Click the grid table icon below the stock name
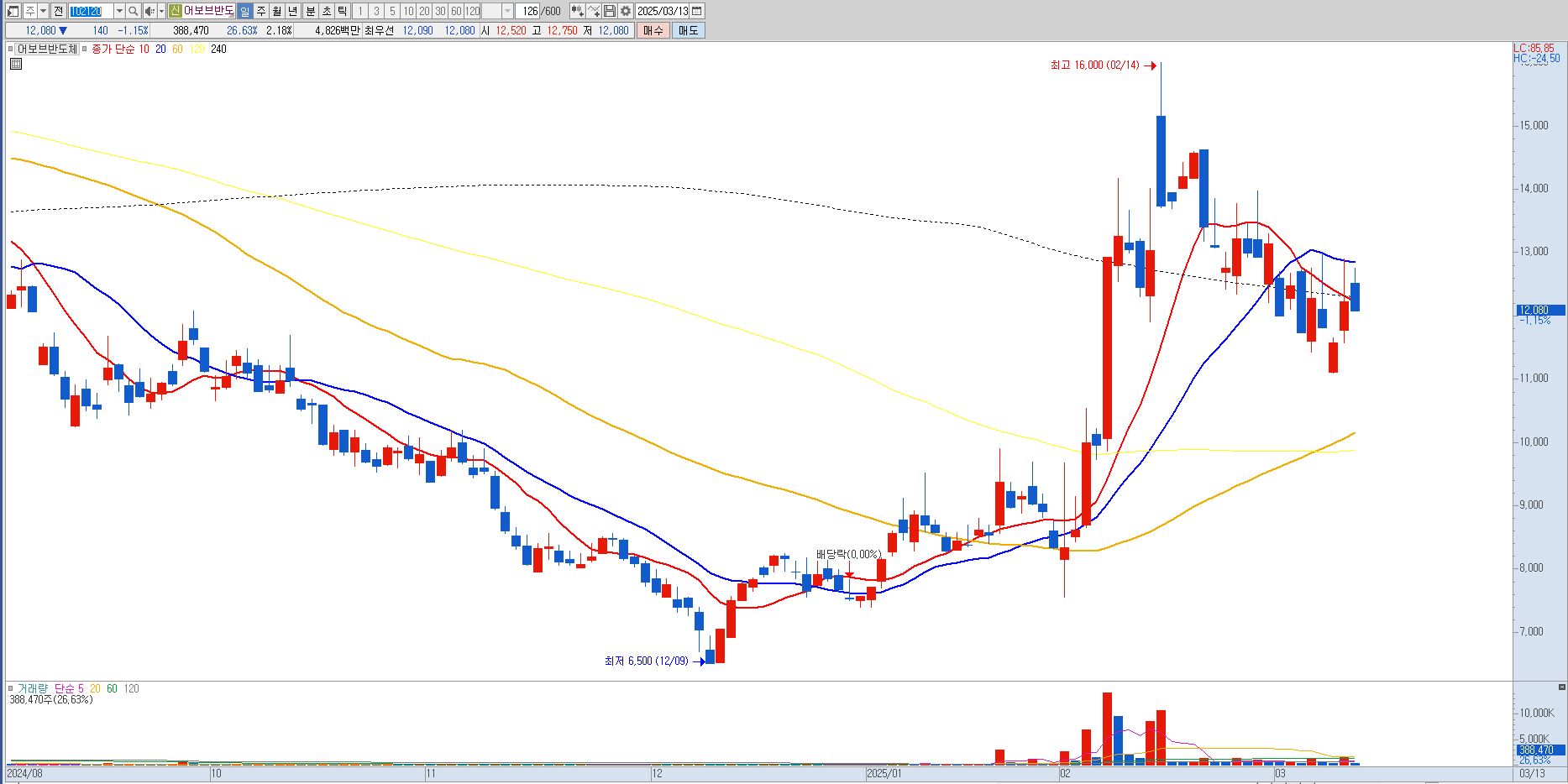The width and height of the screenshot is (1568, 784). pyautogui.click(x=16, y=64)
